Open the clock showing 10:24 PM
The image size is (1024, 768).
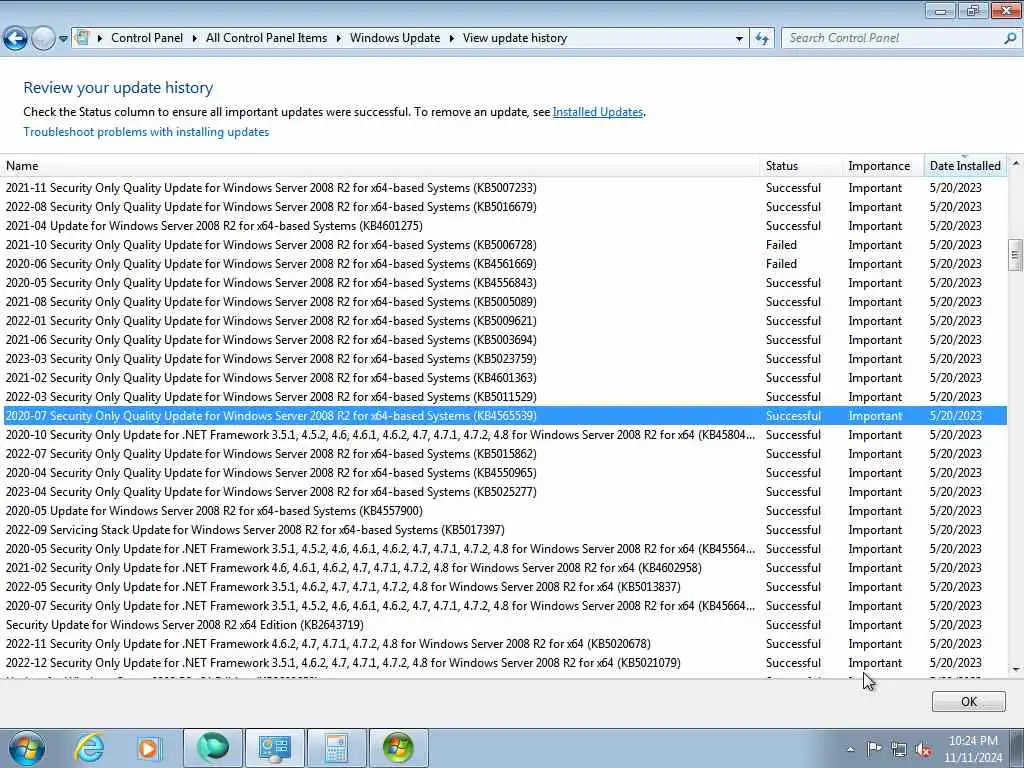pyautogui.click(x=972, y=749)
